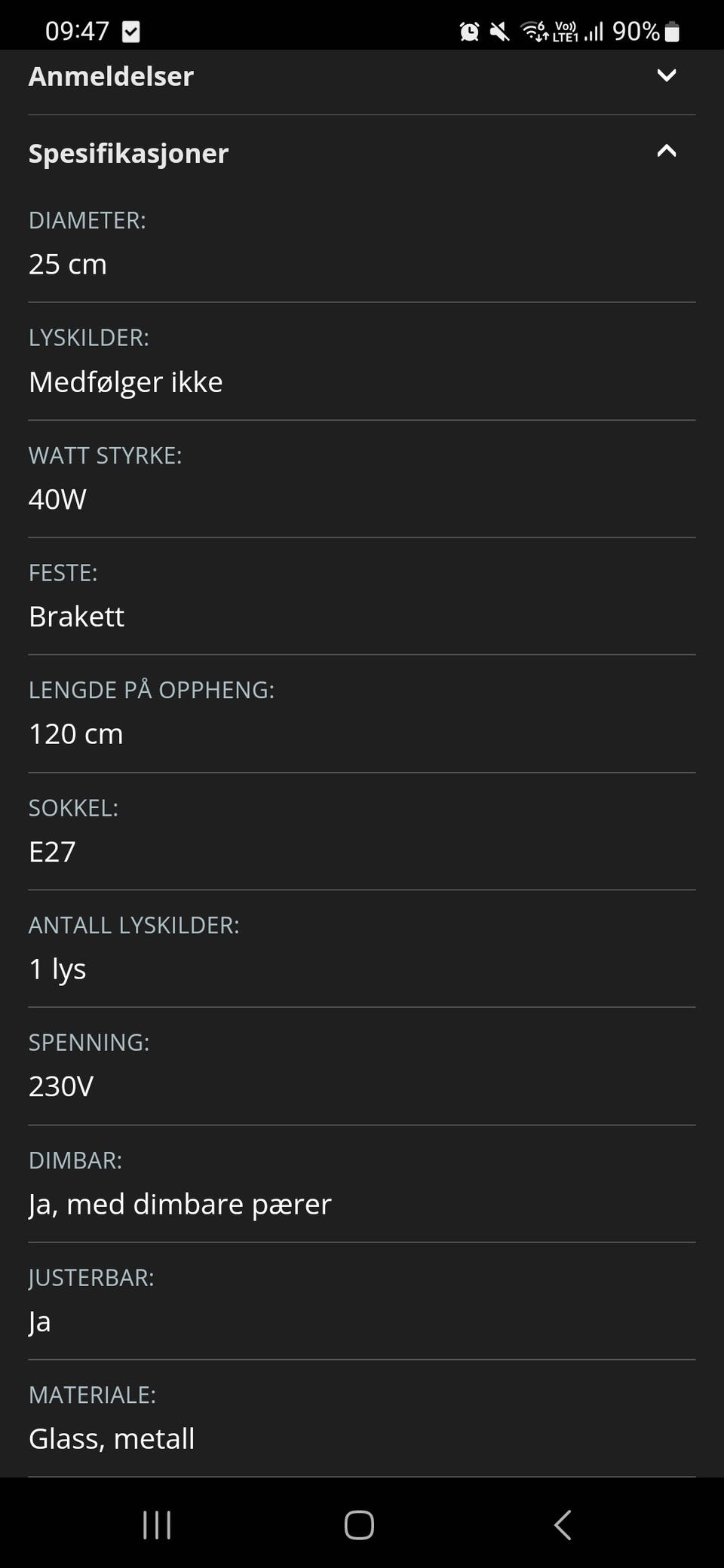Tap the muted sound status icon
The image size is (724, 1568).
[x=499, y=32]
